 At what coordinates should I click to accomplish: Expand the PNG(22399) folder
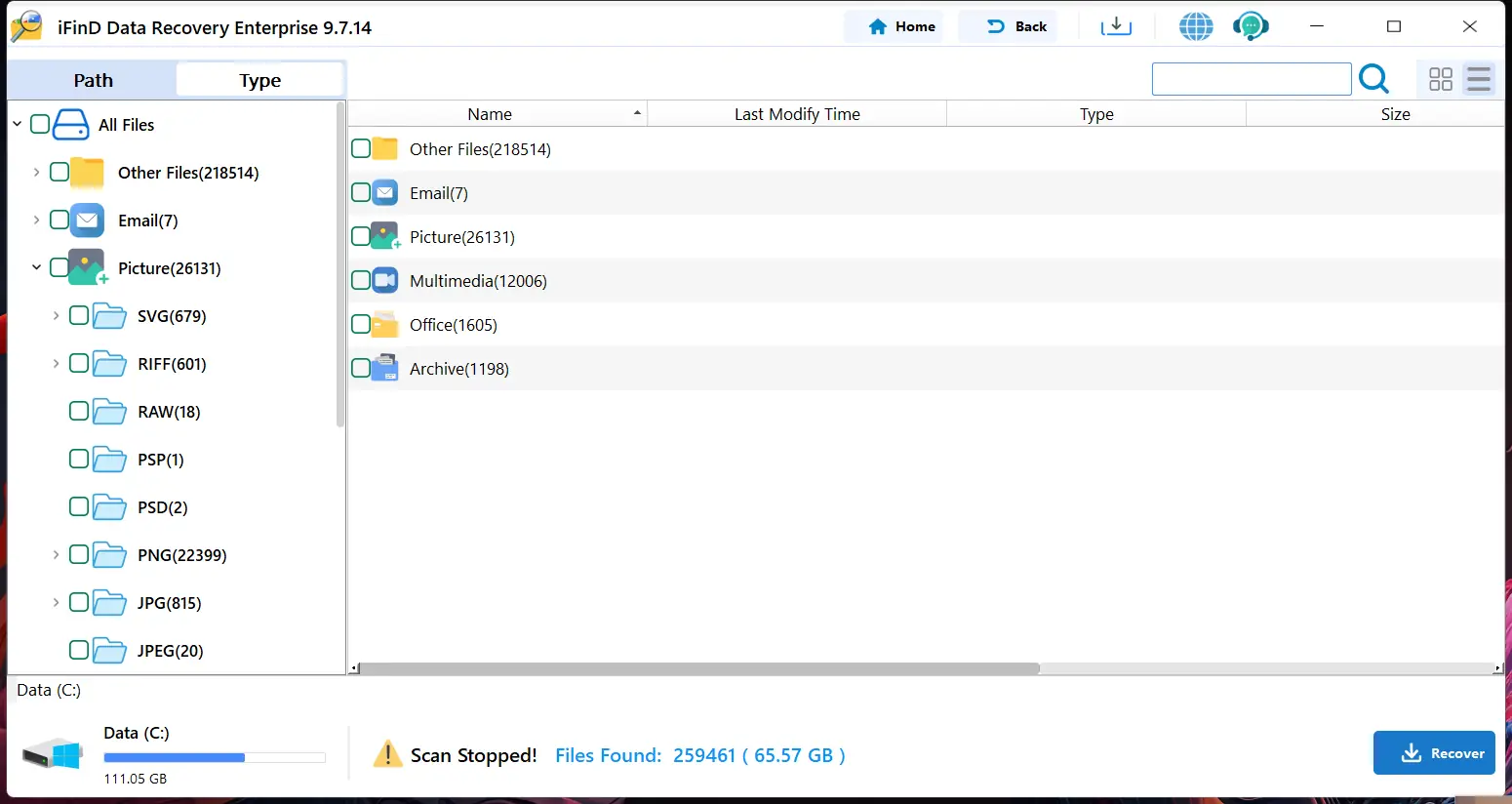tap(57, 555)
